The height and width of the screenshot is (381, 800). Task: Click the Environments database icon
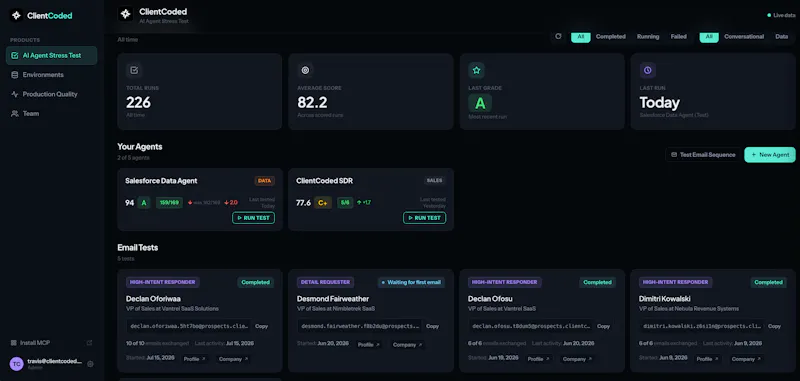pyautogui.click(x=15, y=75)
